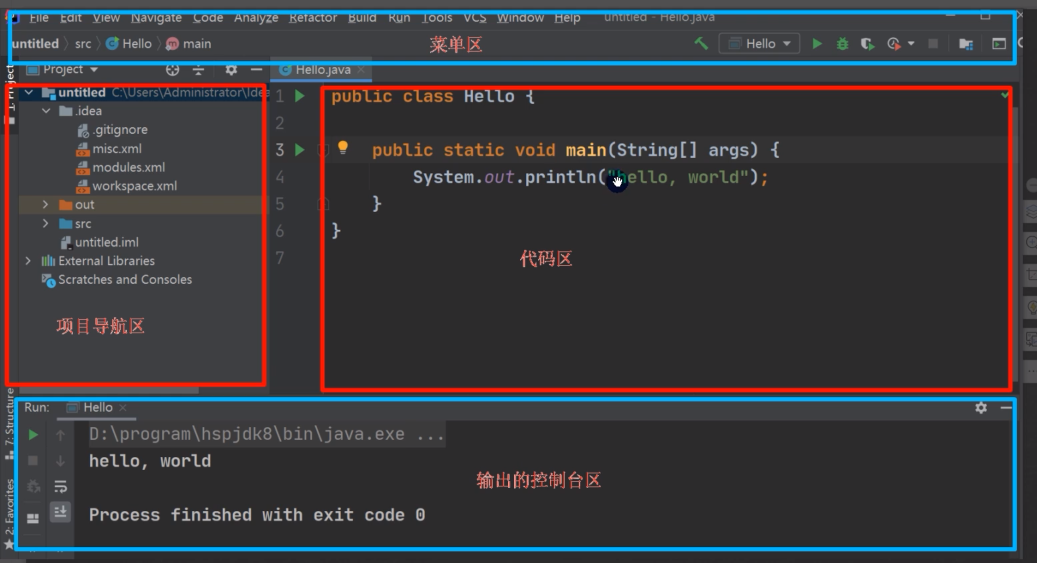Click up arrow in Run panel sidebar
The height and width of the screenshot is (563, 1037).
pos(60,435)
